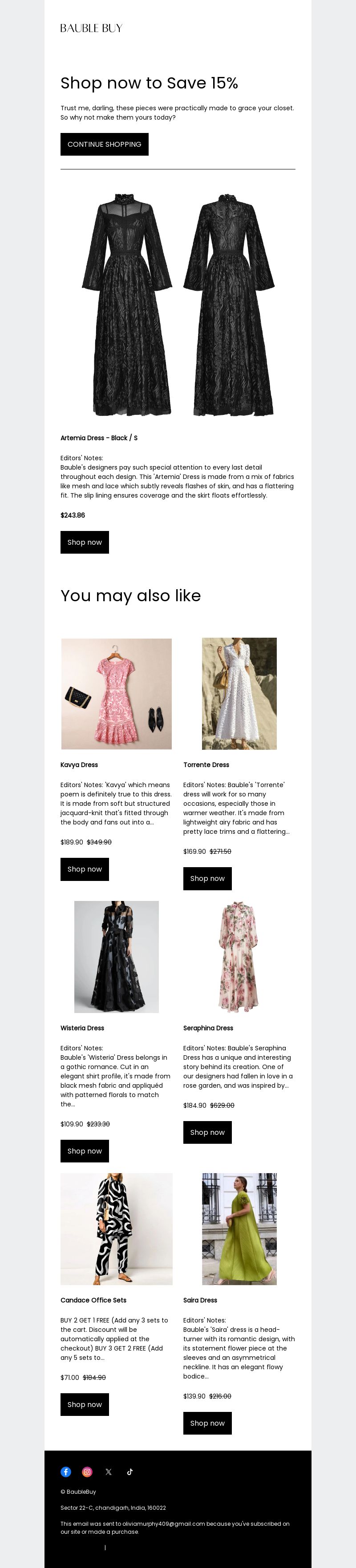Open the Artemia Dress black gown image

click(178, 304)
